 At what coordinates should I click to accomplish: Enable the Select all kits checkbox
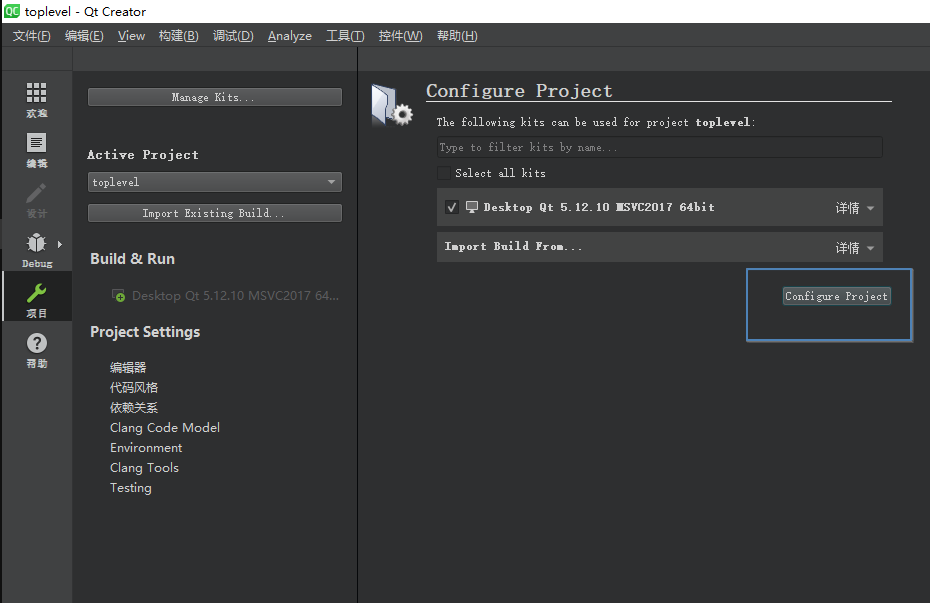(x=444, y=173)
